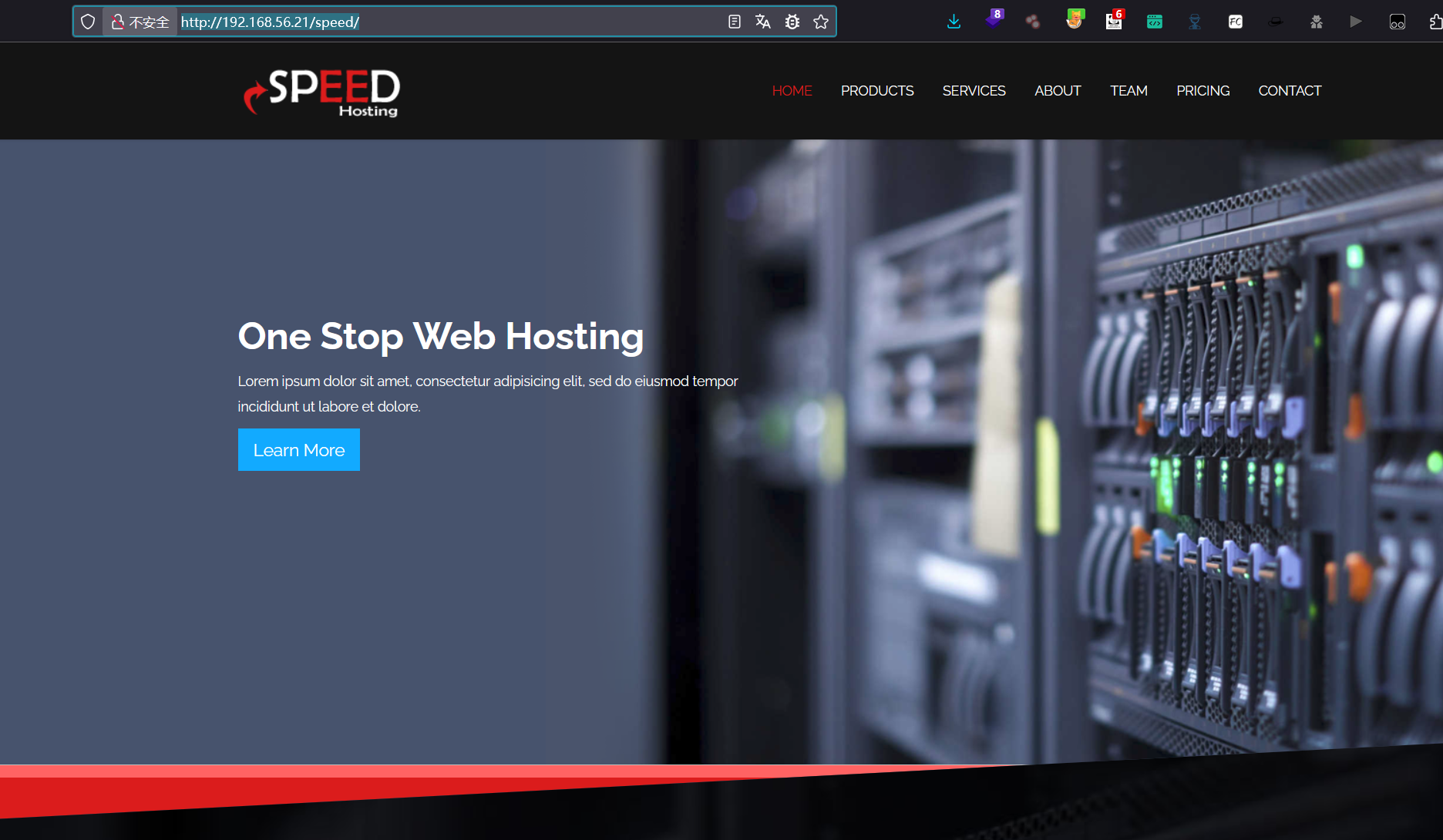Open the extension with red badge 6
This screenshot has height=840, width=1443.
(x=1114, y=21)
